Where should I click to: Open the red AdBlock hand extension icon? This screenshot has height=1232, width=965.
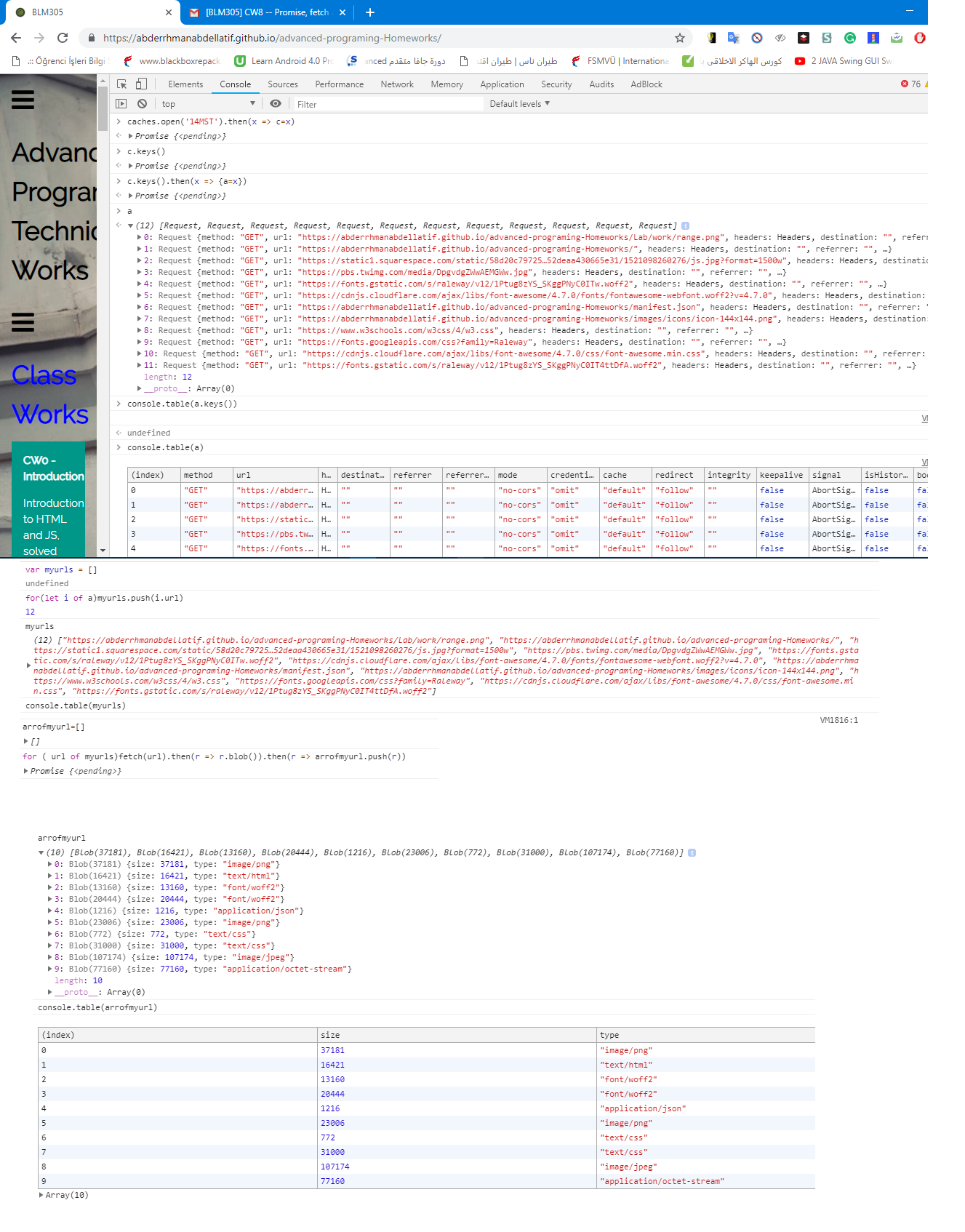(920, 38)
